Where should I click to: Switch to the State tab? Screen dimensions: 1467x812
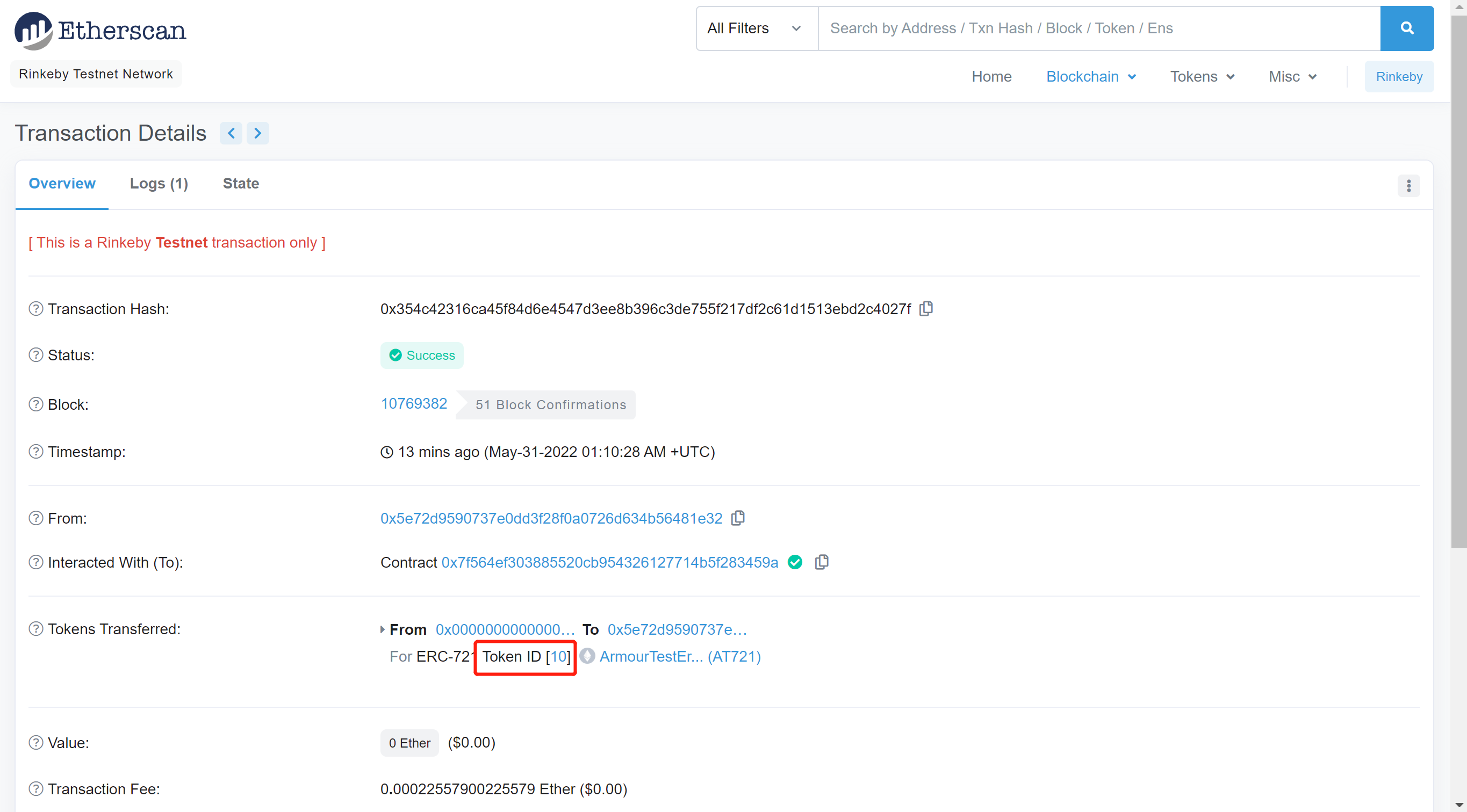pos(241,183)
